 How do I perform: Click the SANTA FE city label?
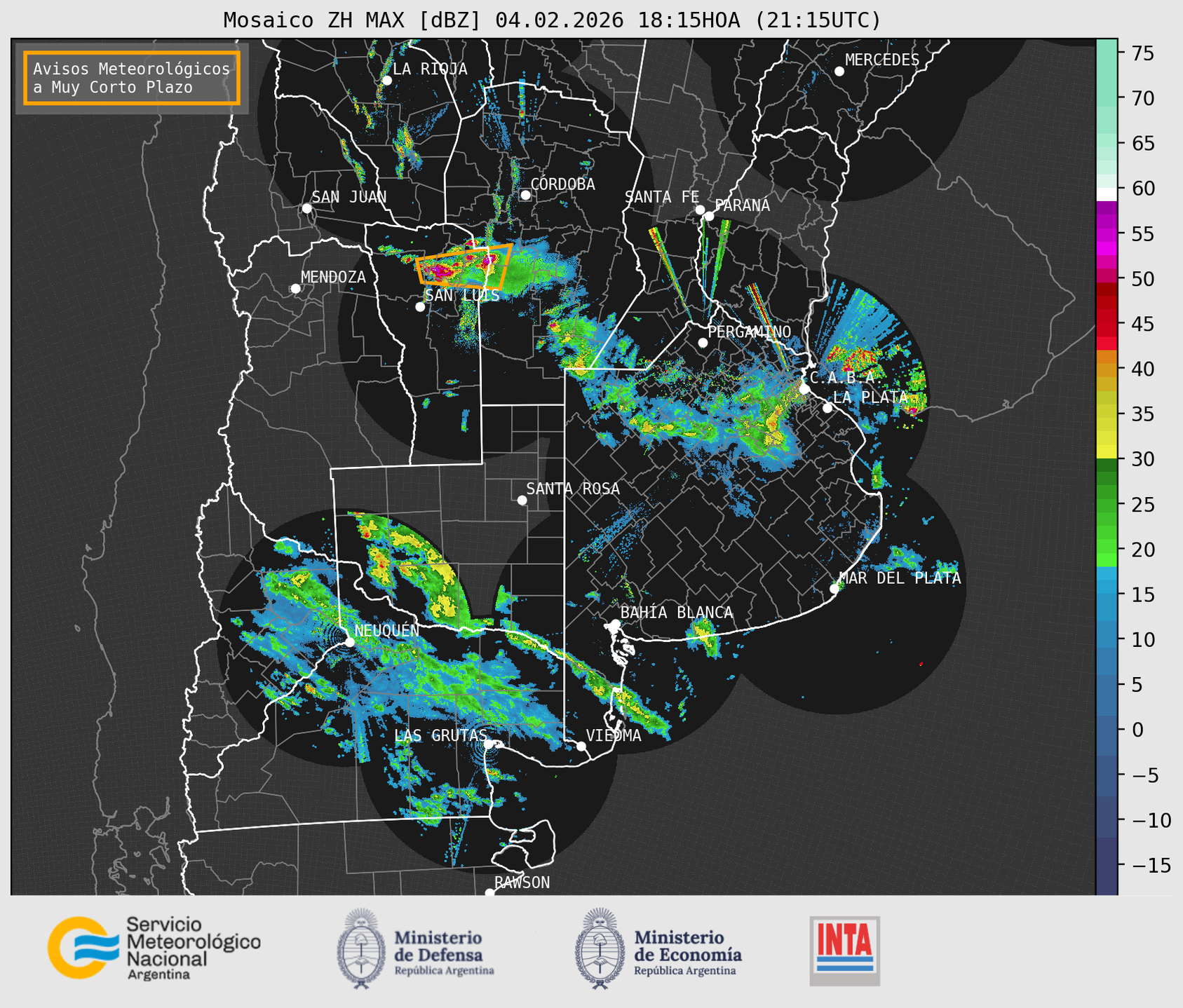point(662,197)
